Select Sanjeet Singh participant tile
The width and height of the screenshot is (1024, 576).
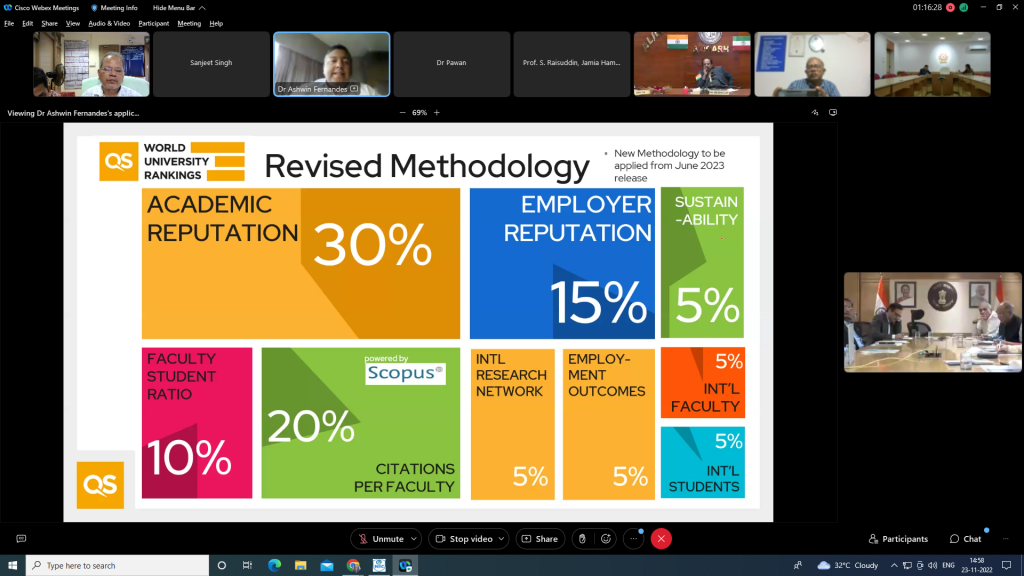tap(211, 64)
